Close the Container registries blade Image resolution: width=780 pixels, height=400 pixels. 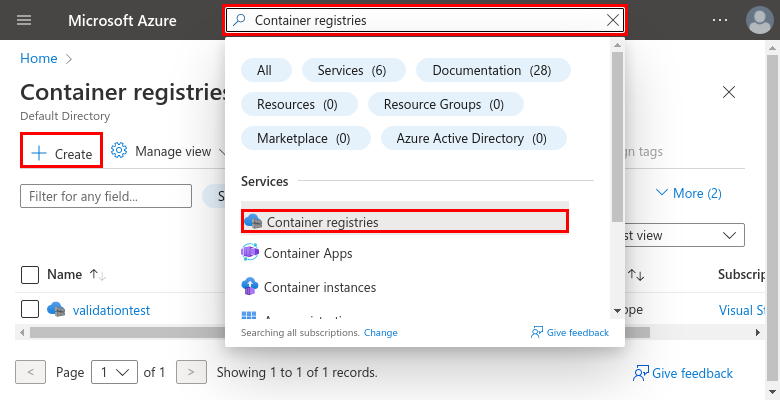[729, 92]
